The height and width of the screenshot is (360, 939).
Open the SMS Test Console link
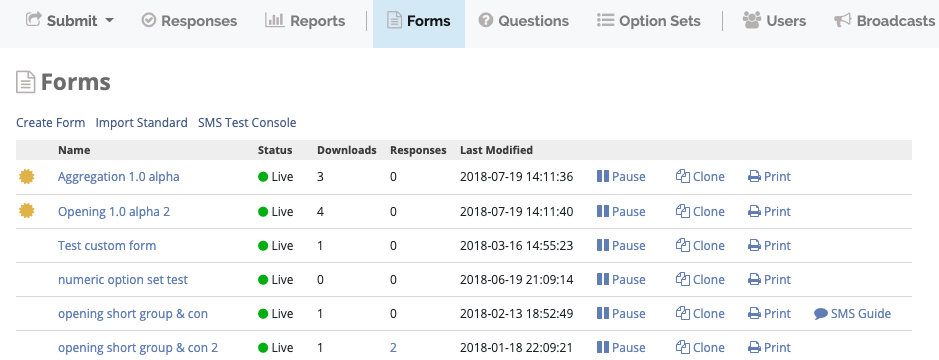click(247, 123)
